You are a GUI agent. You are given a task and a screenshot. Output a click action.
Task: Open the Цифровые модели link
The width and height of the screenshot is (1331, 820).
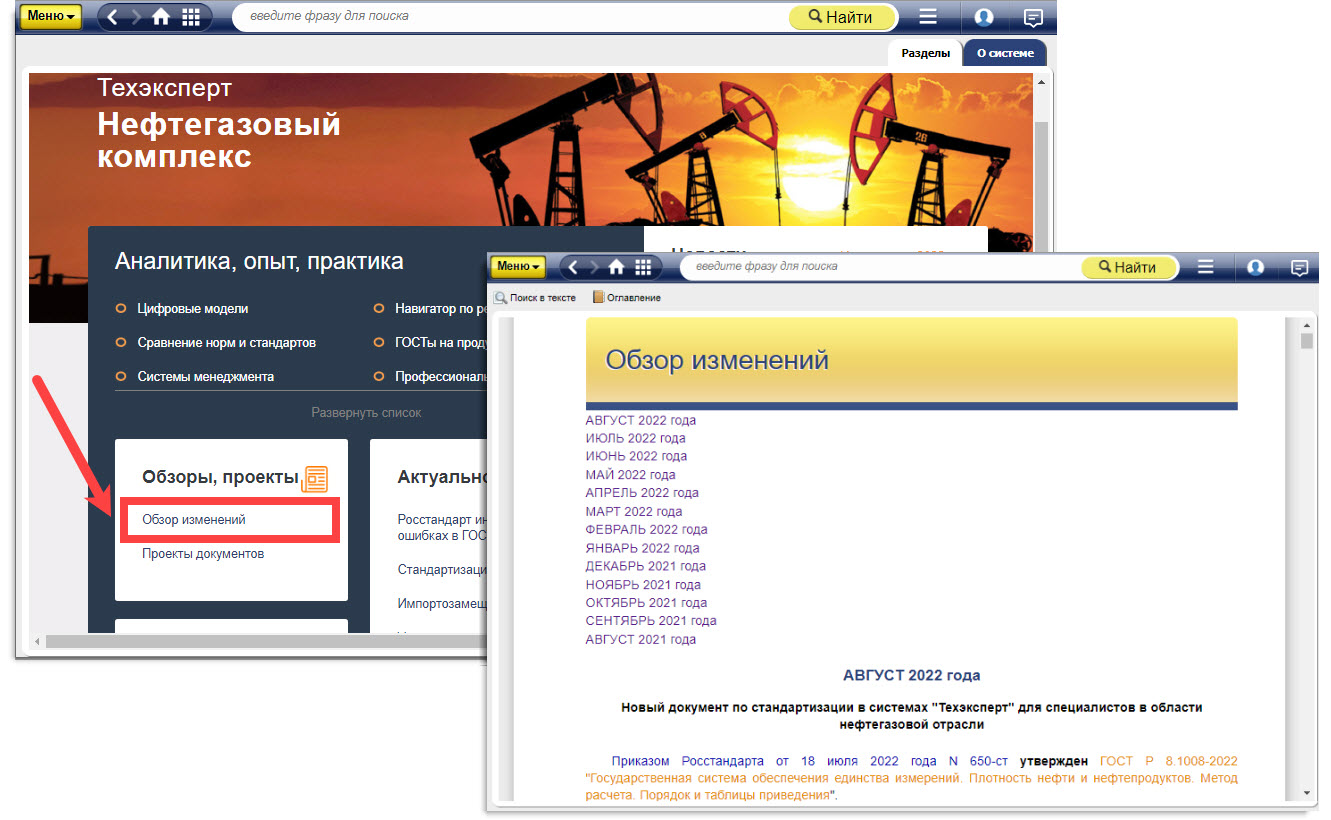pos(193,309)
